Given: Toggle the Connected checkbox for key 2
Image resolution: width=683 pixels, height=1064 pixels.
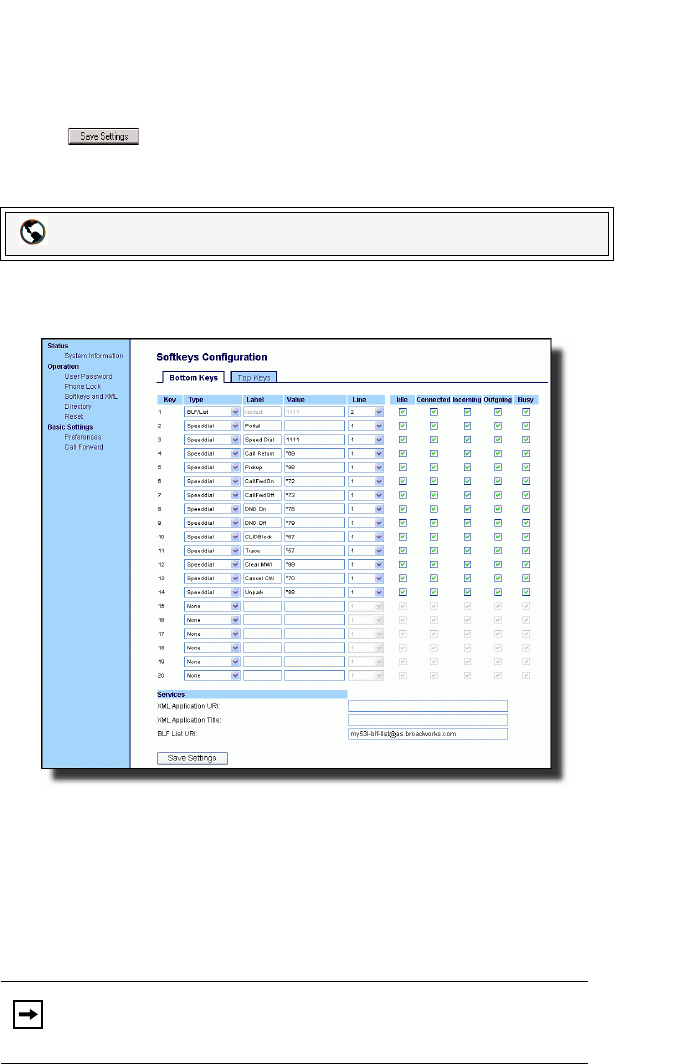Looking at the screenshot, I should click(x=434, y=426).
